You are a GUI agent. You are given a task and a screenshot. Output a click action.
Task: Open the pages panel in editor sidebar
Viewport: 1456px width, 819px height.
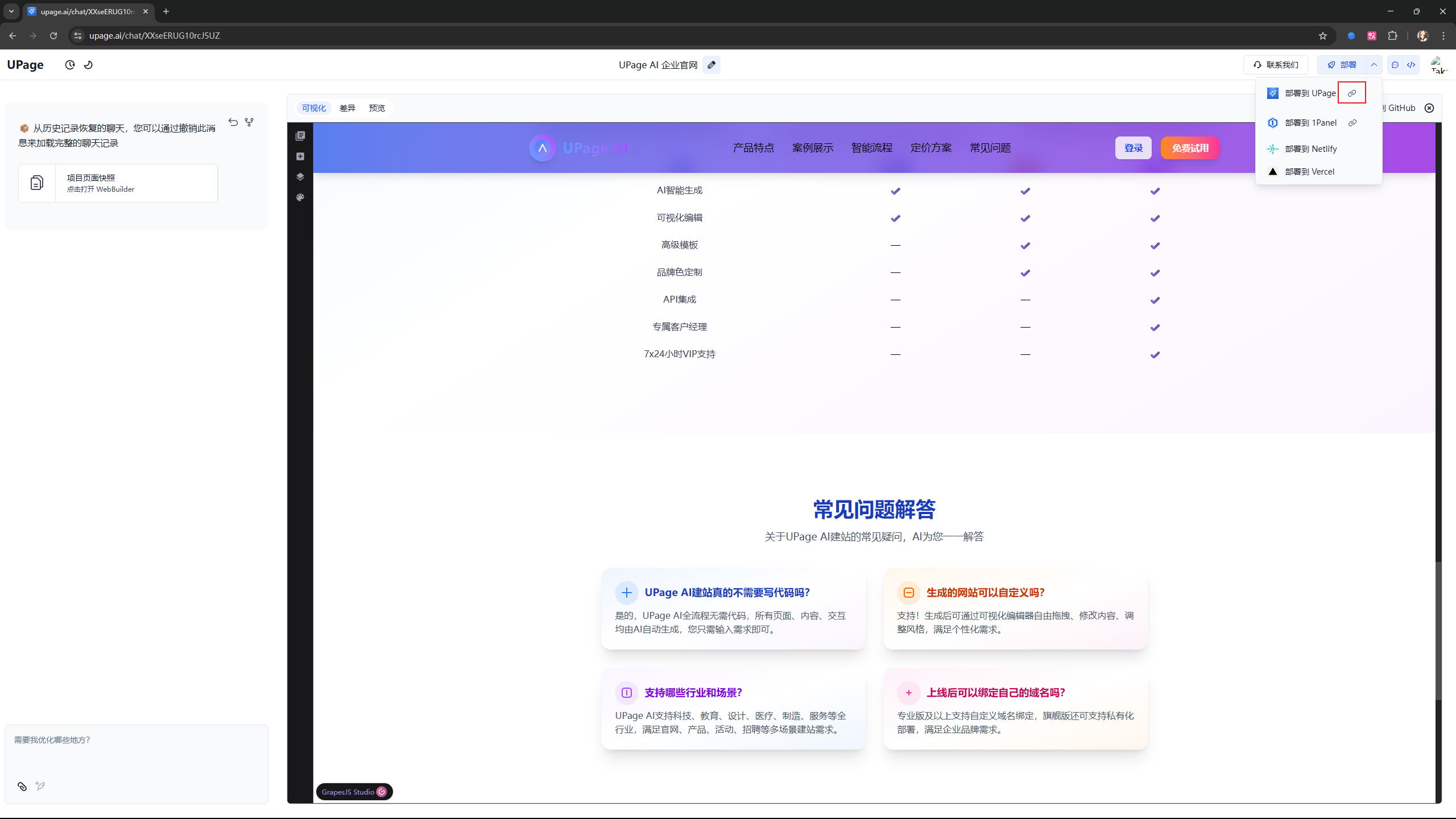click(x=300, y=136)
